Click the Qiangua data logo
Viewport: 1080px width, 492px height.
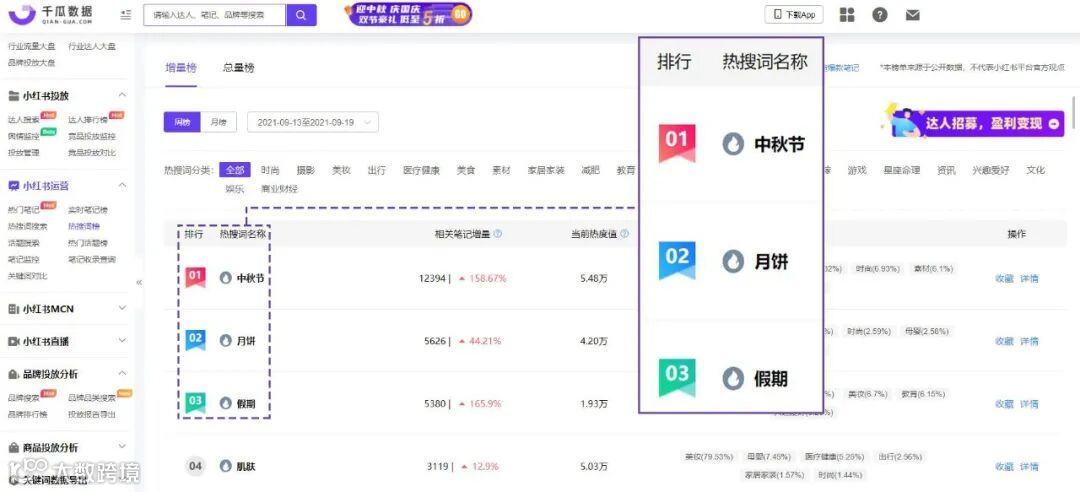pyautogui.click(x=50, y=14)
